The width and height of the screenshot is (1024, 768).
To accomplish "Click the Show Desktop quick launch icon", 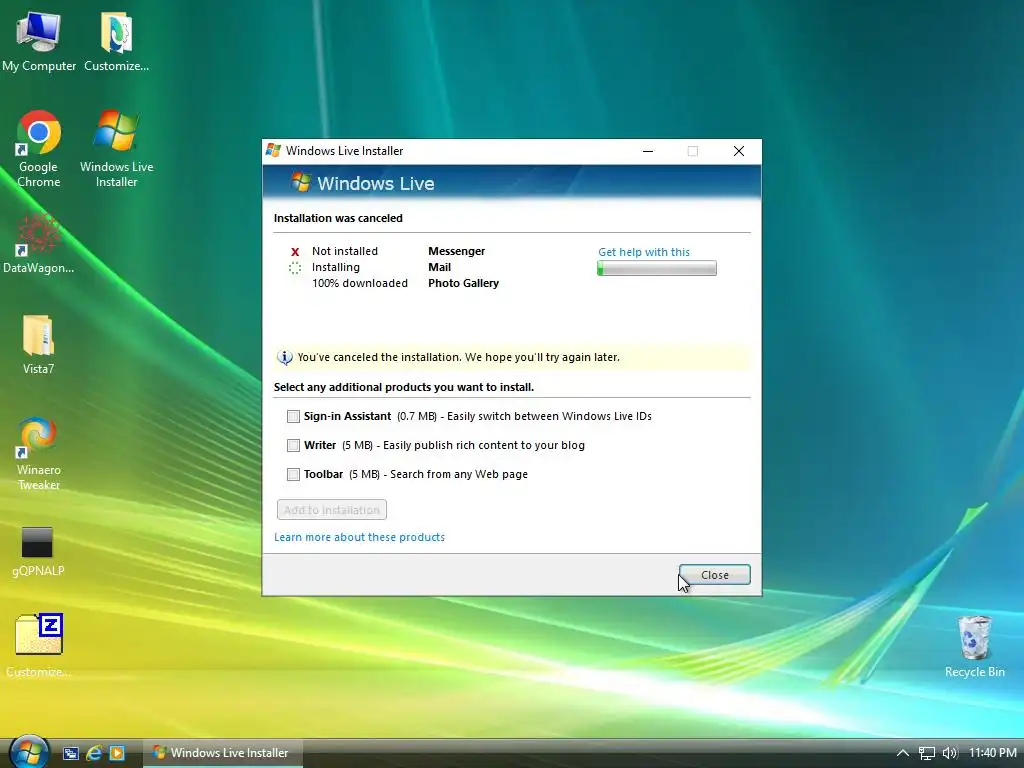I will pyautogui.click(x=71, y=753).
